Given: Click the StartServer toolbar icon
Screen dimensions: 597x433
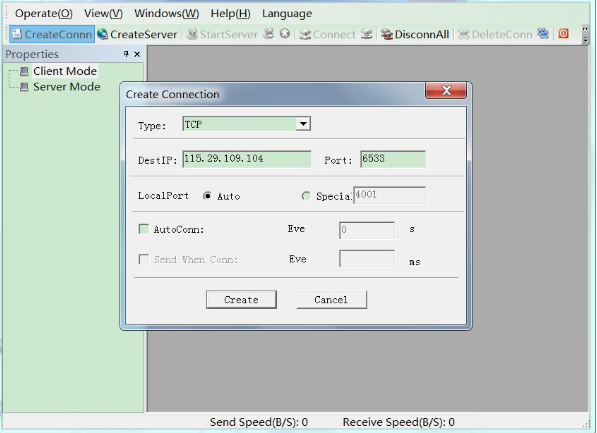Looking at the screenshot, I should (x=192, y=34).
